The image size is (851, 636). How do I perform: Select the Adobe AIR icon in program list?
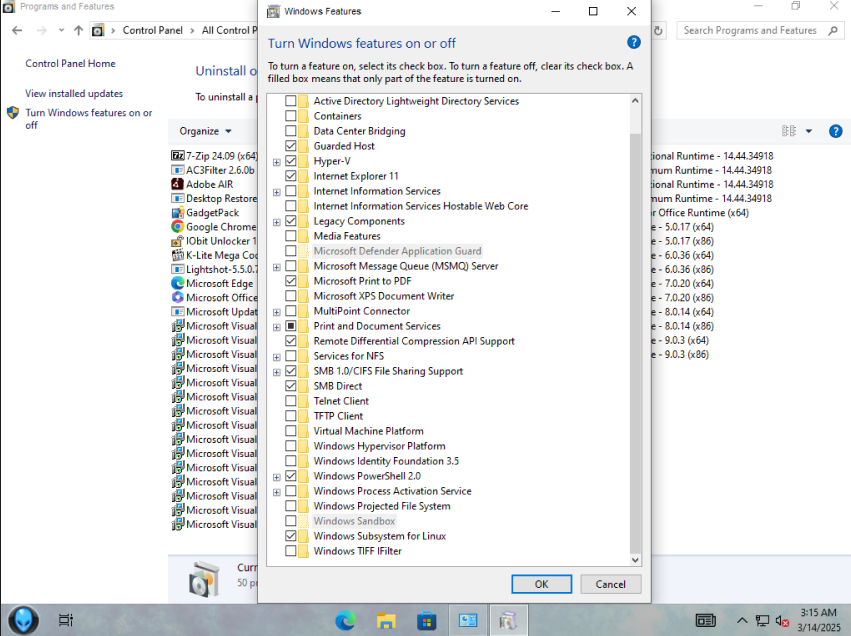click(x=177, y=184)
